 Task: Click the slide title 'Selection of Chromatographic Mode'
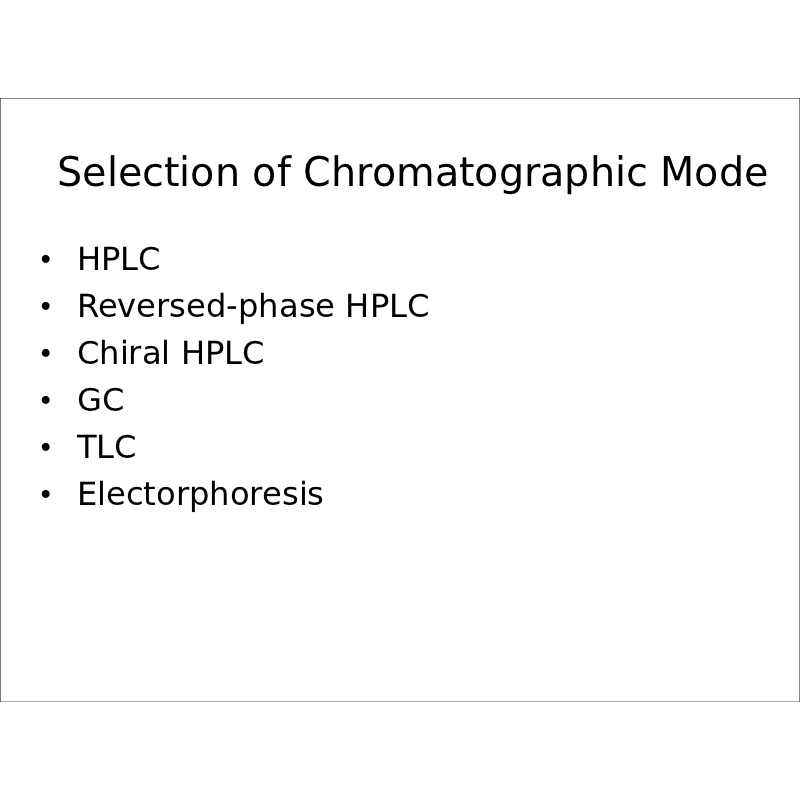[x=412, y=173]
